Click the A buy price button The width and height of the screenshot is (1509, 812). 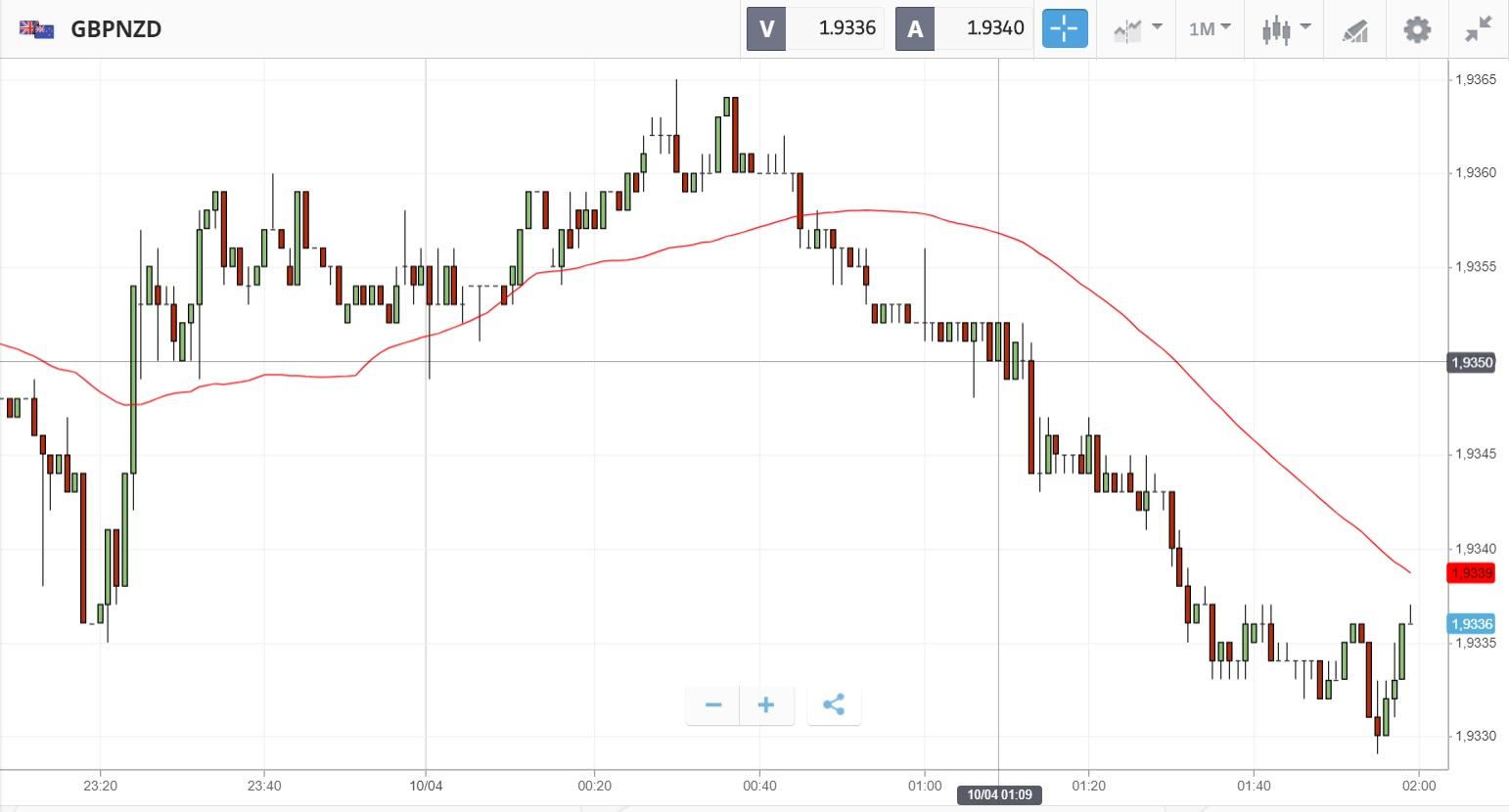point(915,28)
